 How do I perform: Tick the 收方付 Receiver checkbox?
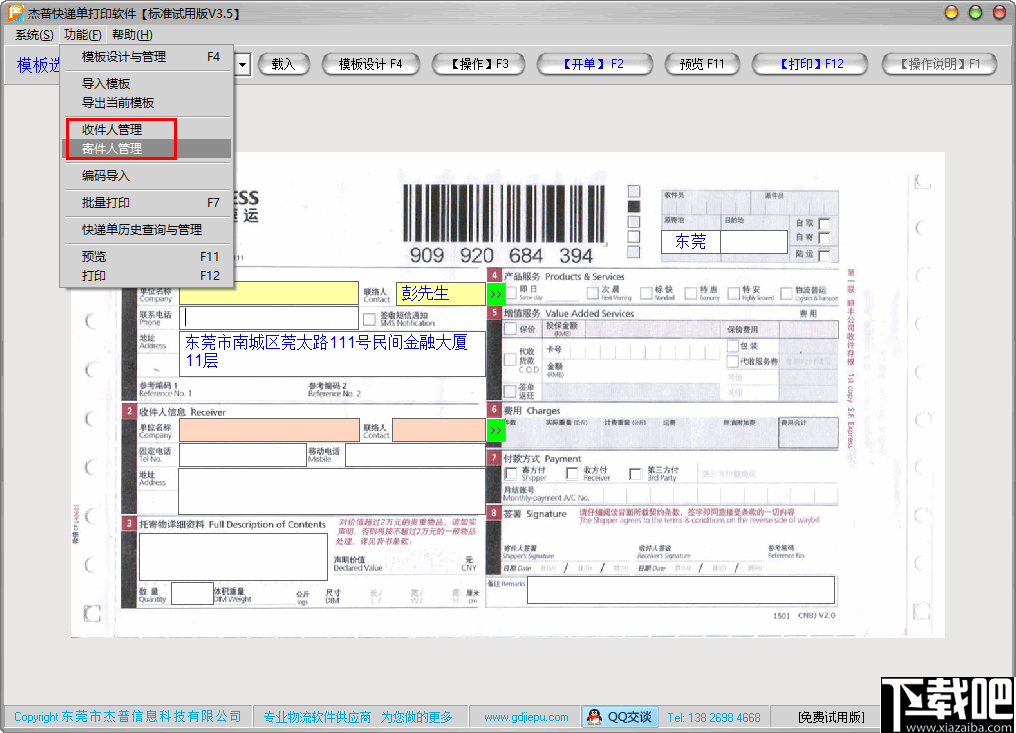[572, 474]
